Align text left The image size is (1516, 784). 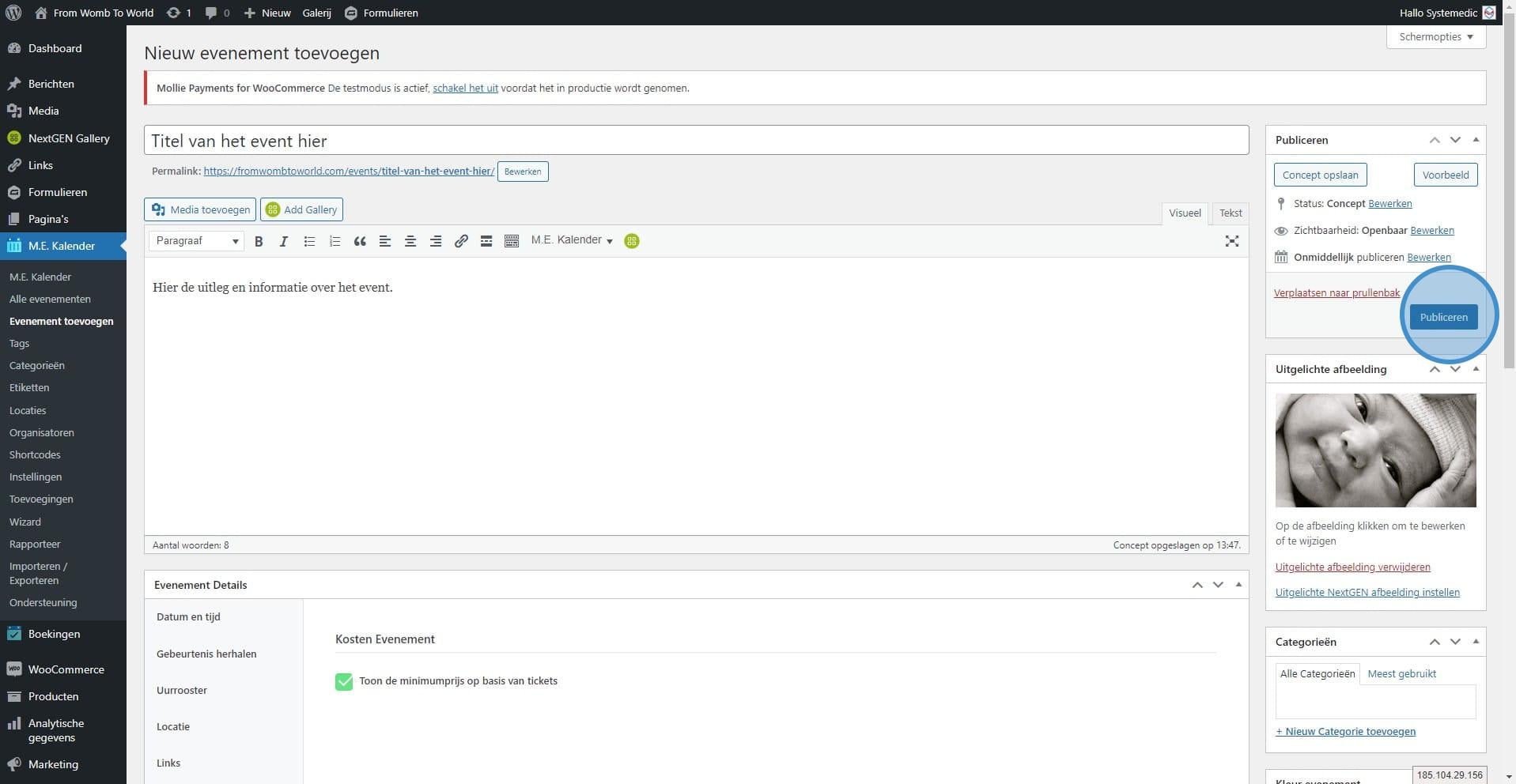point(385,241)
